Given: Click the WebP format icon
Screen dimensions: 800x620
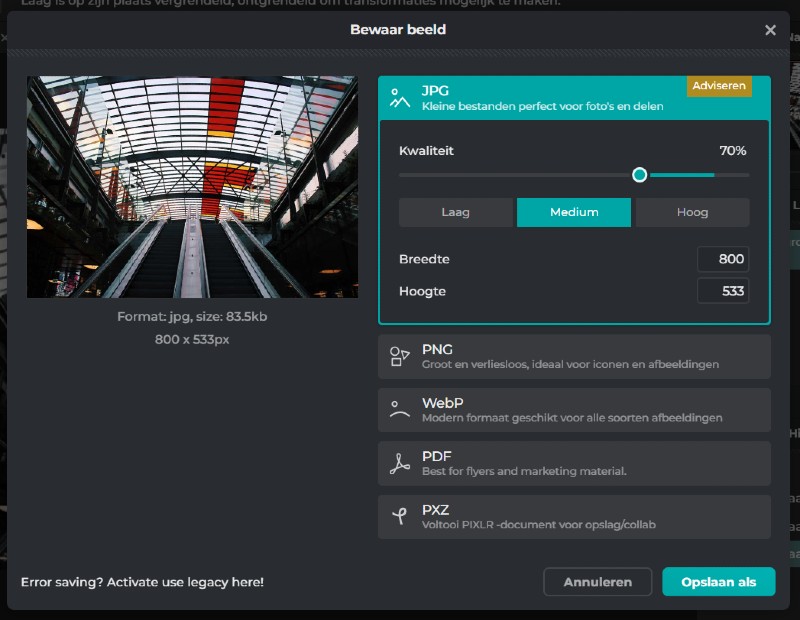Looking at the screenshot, I should [x=400, y=410].
